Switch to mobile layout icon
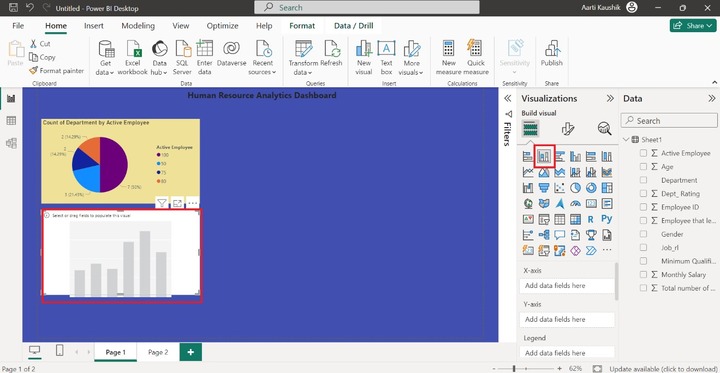The height and width of the screenshot is (373, 720). click(59, 350)
